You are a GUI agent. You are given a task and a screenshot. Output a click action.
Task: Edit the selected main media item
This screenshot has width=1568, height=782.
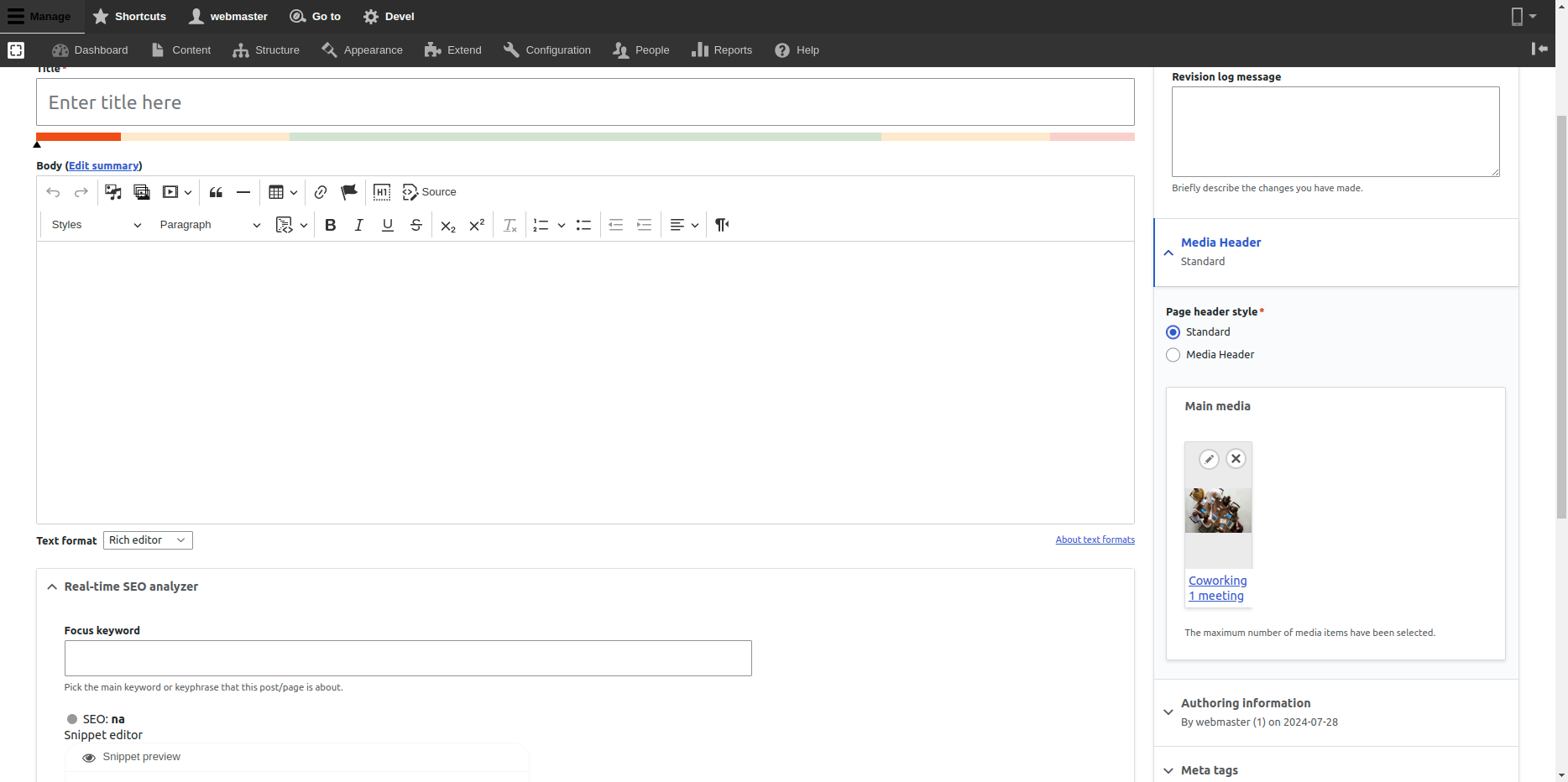coord(1209,459)
